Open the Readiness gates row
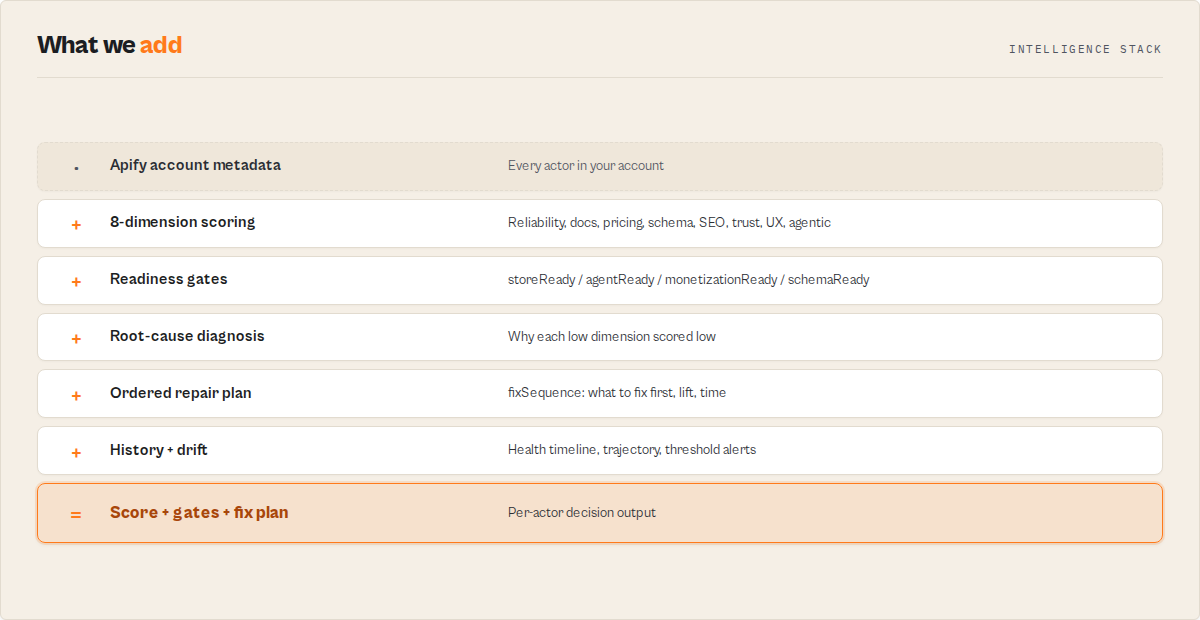The height and width of the screenshot is (620, 1200). (x=600, y=280)
